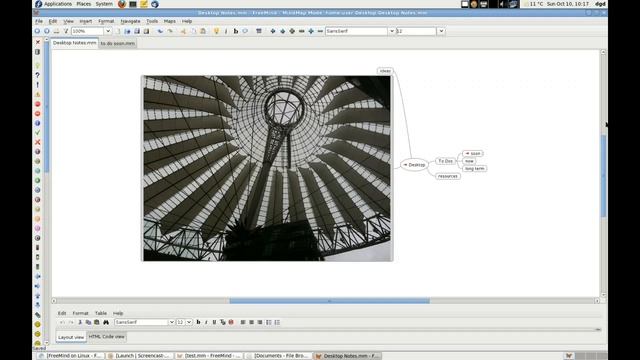The height and width of the screenshot is (360, 640).
Task: Open the main toolbar font family dropdown
Action: [391, 31]
